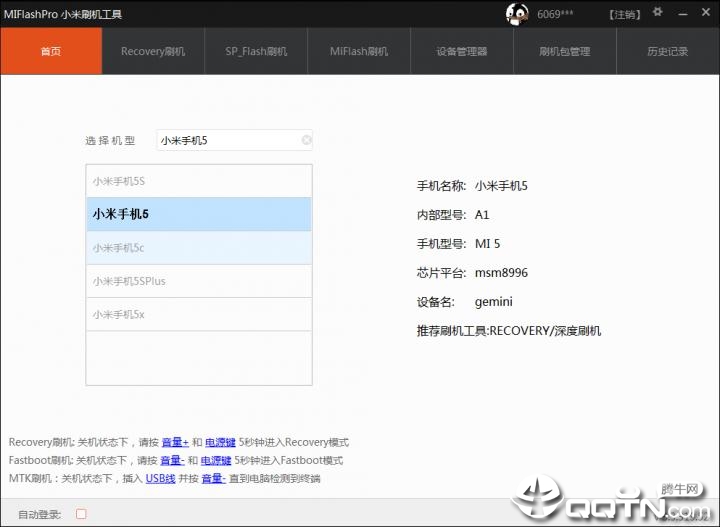Open the 刷机包管理 tab

565,51
